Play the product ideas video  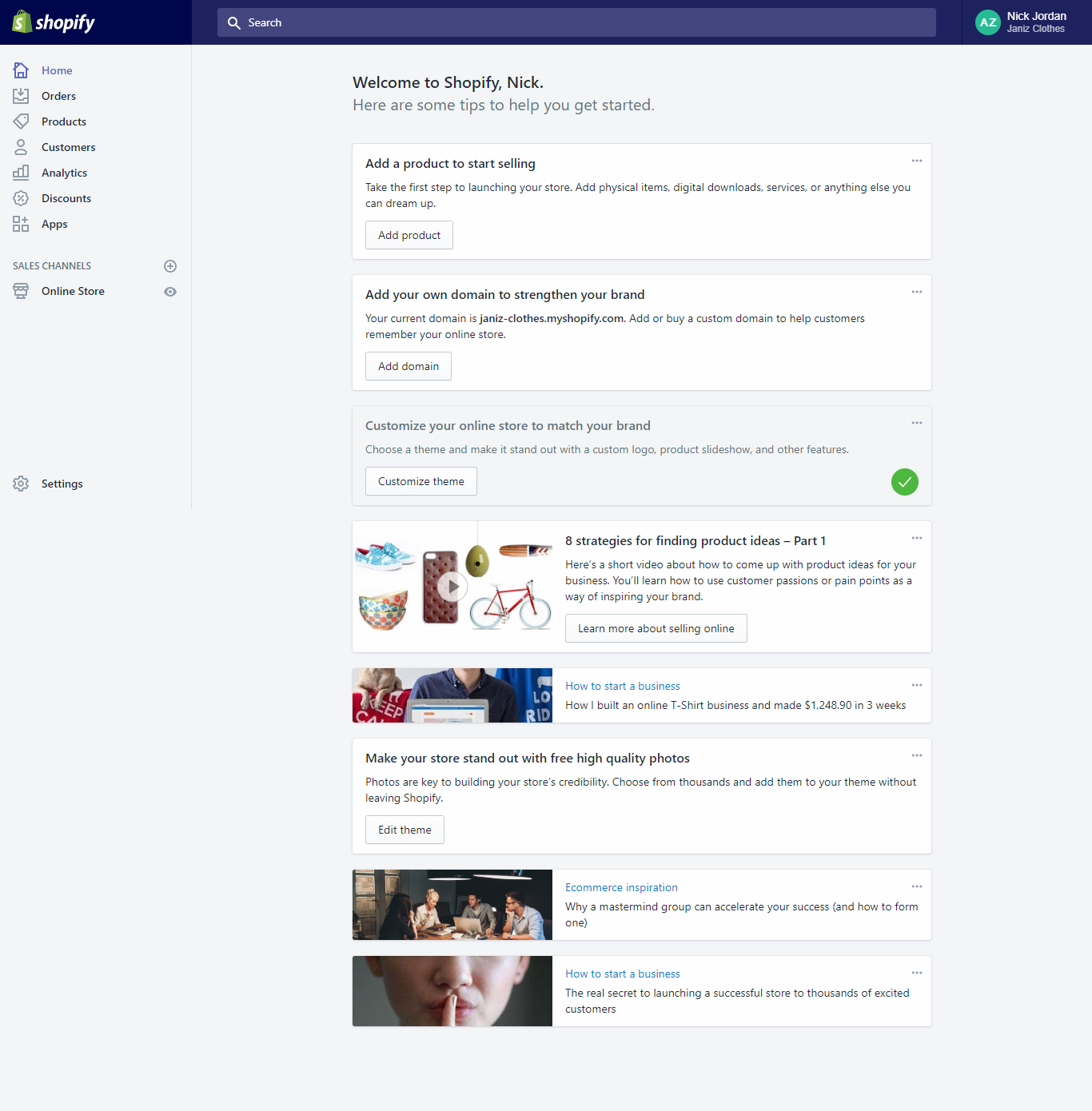[453, 587]
